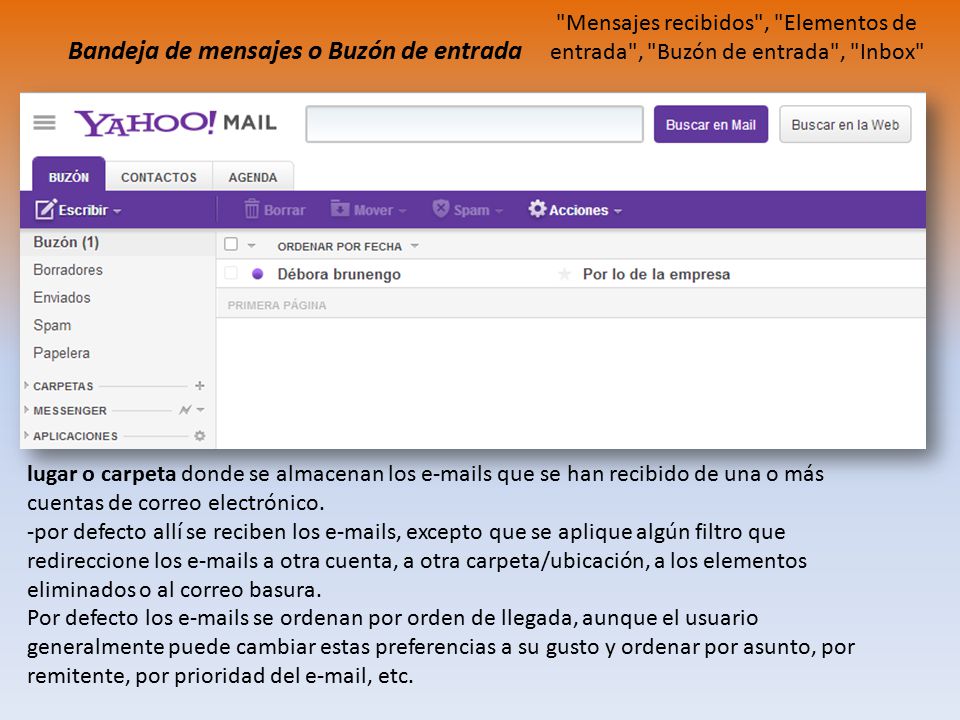
Task: Click the Acciones toolbar label
Action: (579, 210)
